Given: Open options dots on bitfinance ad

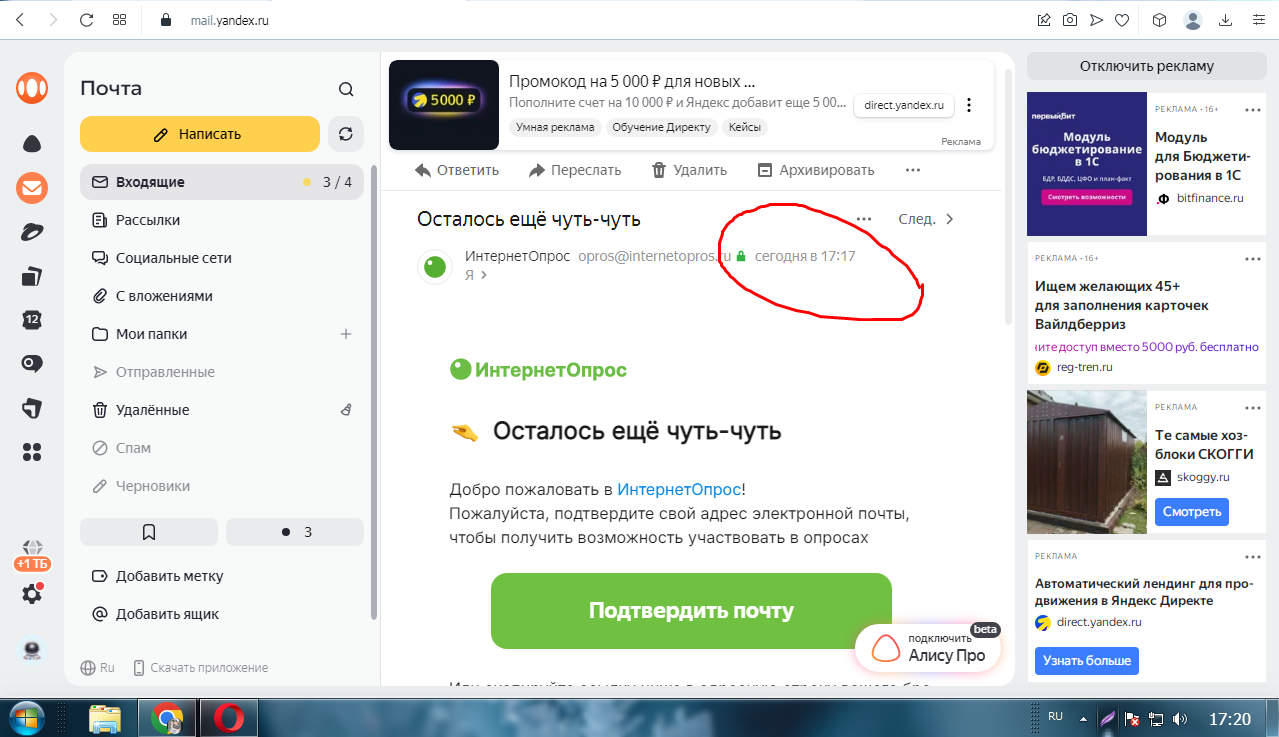Looking at the screenshot, I should tap(1253, 109).
